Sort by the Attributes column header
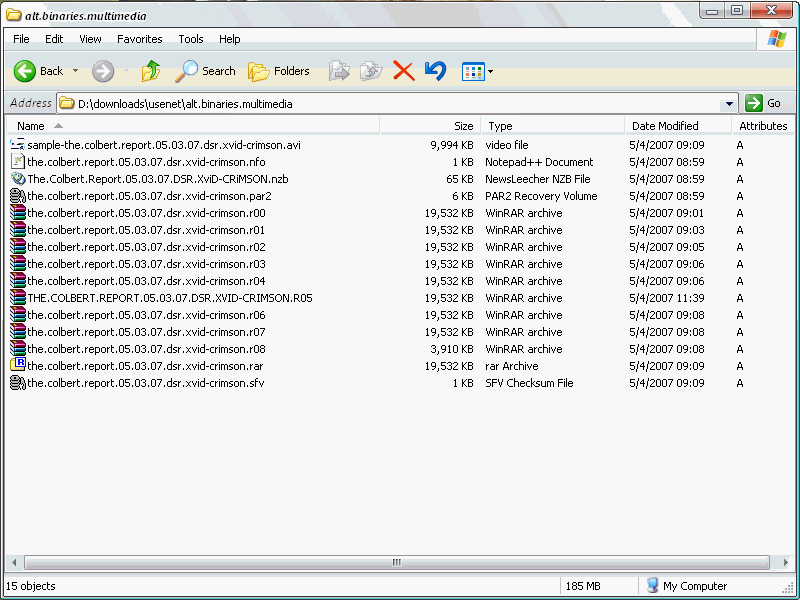 click(763, 126)
